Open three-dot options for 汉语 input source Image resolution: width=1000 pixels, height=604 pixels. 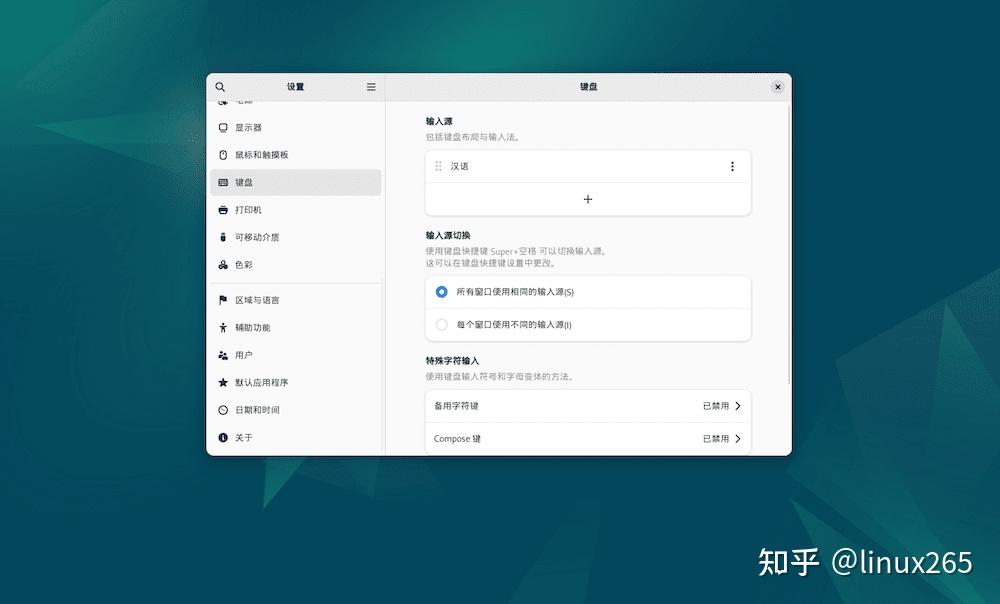(x=732, y=166)
